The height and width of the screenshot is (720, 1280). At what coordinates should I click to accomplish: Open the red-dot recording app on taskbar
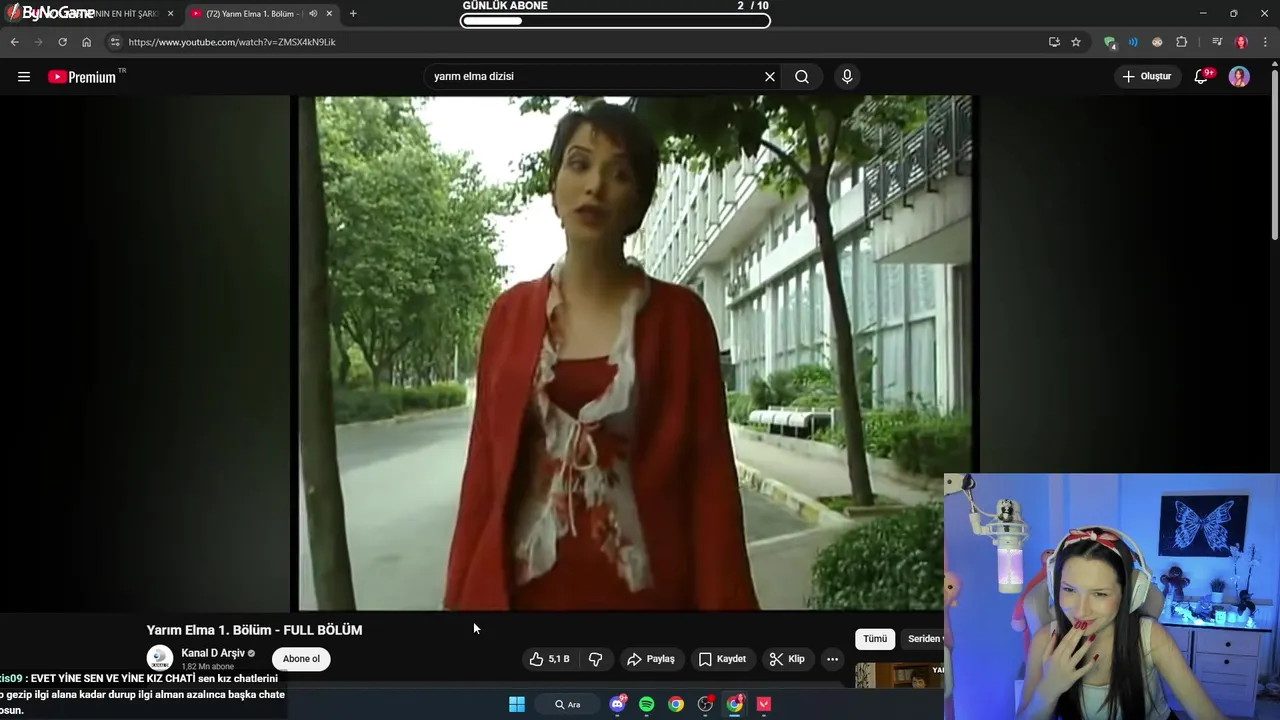click(x=706, y=704)
